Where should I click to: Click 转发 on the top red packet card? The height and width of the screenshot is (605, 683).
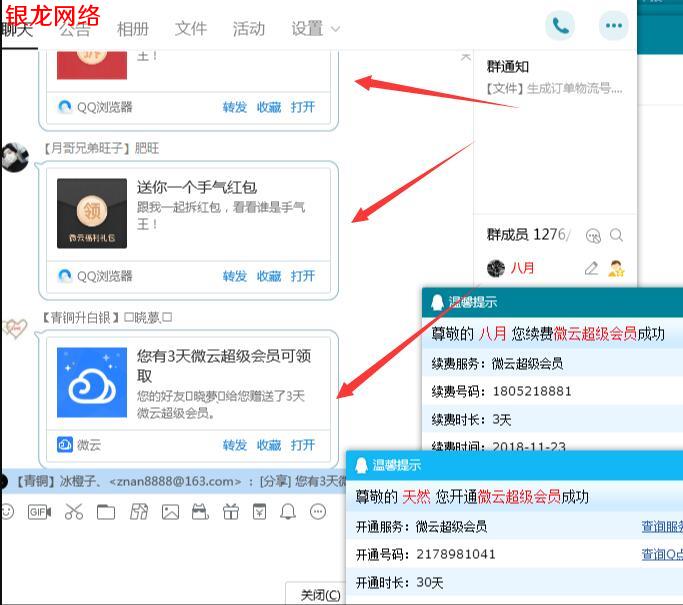[234, 107]
